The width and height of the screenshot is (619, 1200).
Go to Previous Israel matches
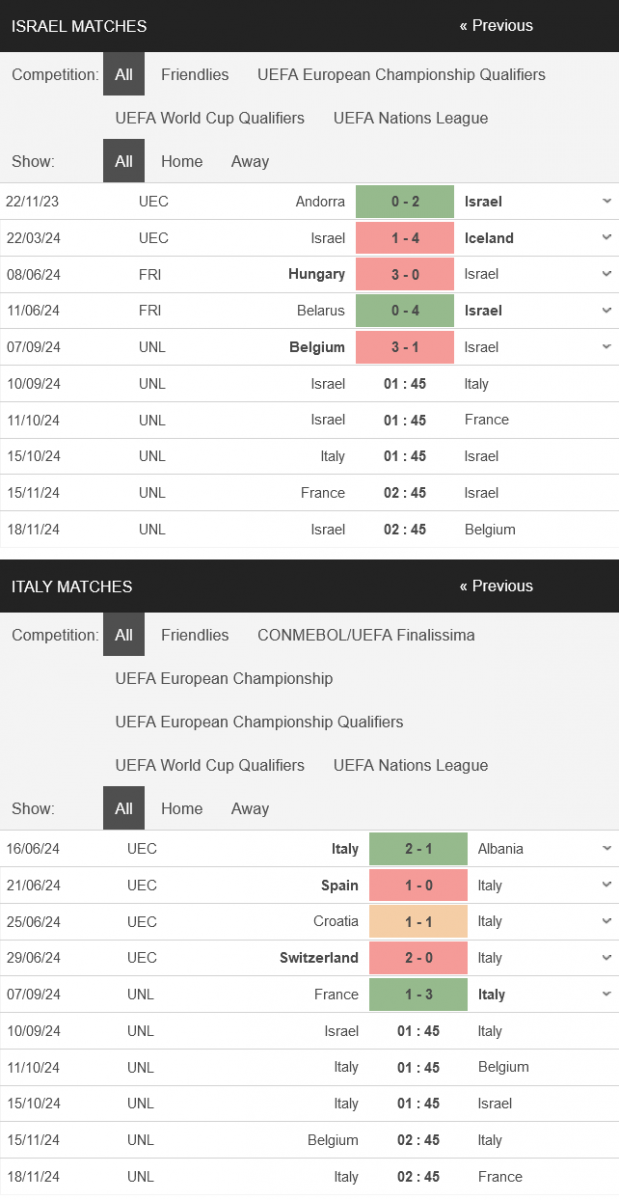coord(496,26)
